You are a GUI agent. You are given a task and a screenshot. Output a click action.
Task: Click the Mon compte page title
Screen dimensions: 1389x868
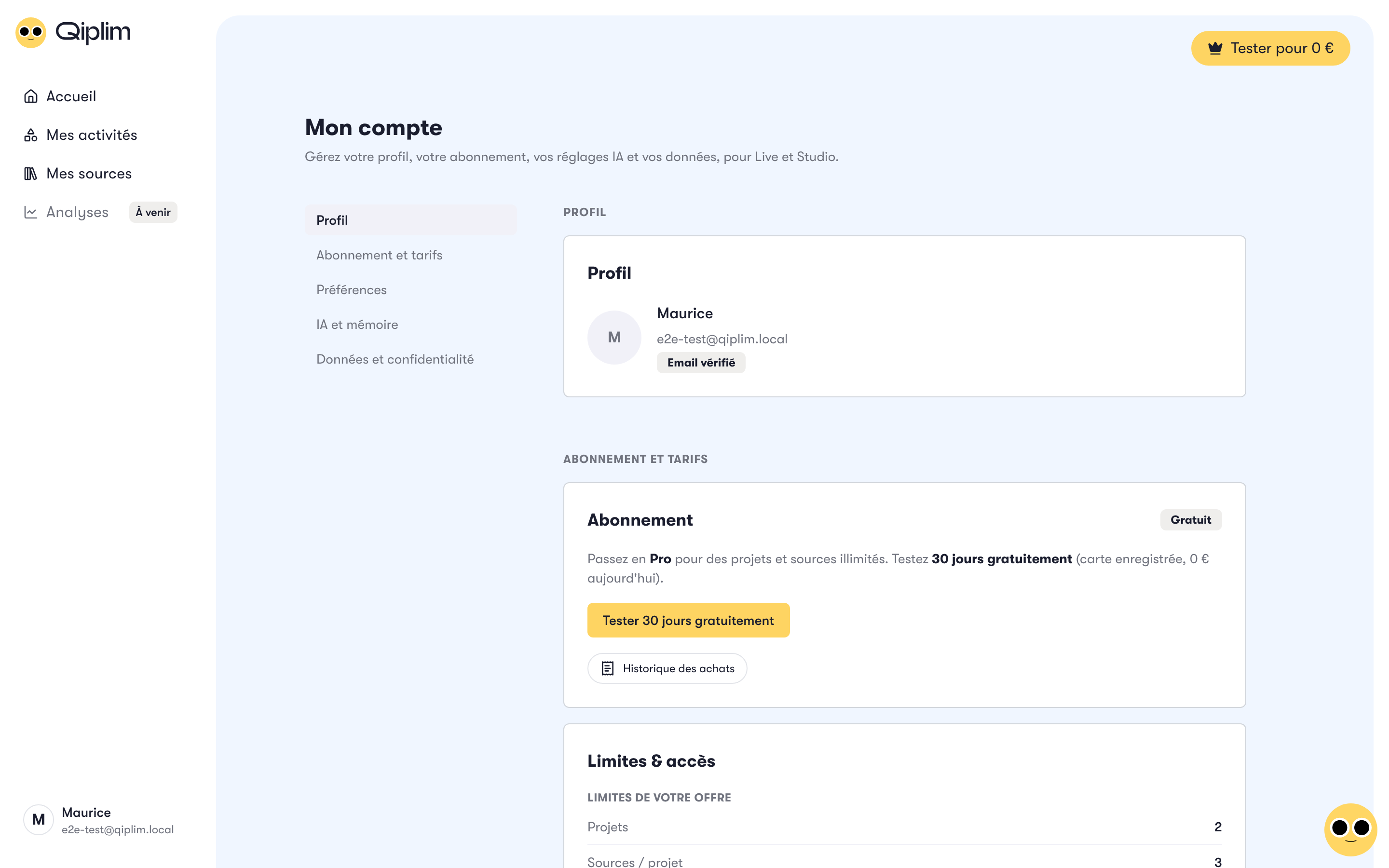pos(374,127)
